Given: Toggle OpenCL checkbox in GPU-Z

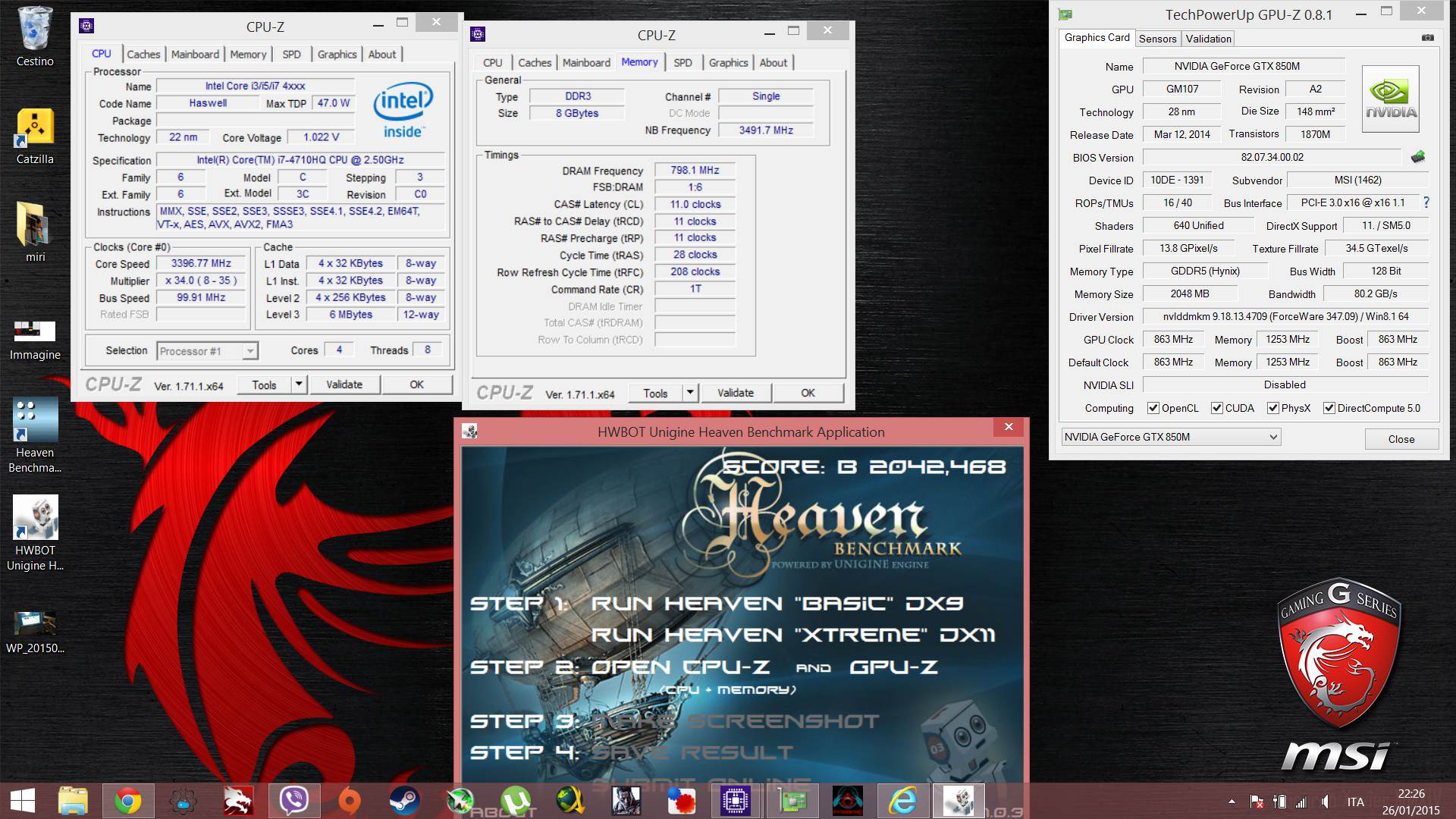Looking at the screenshot, I should [x=1153, y=408].
